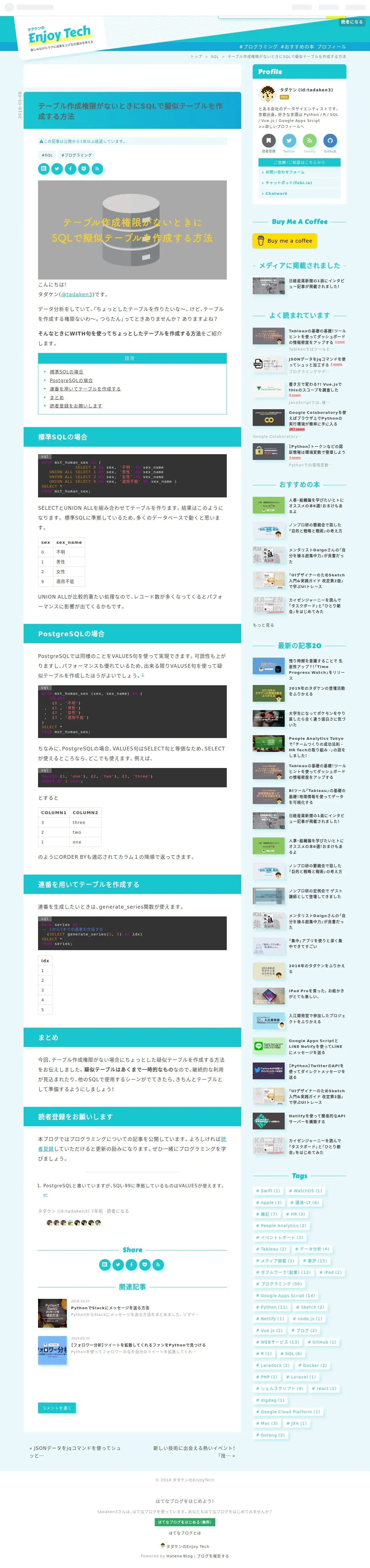Open the article hero image thumbnail

click(x=132, y=229)
